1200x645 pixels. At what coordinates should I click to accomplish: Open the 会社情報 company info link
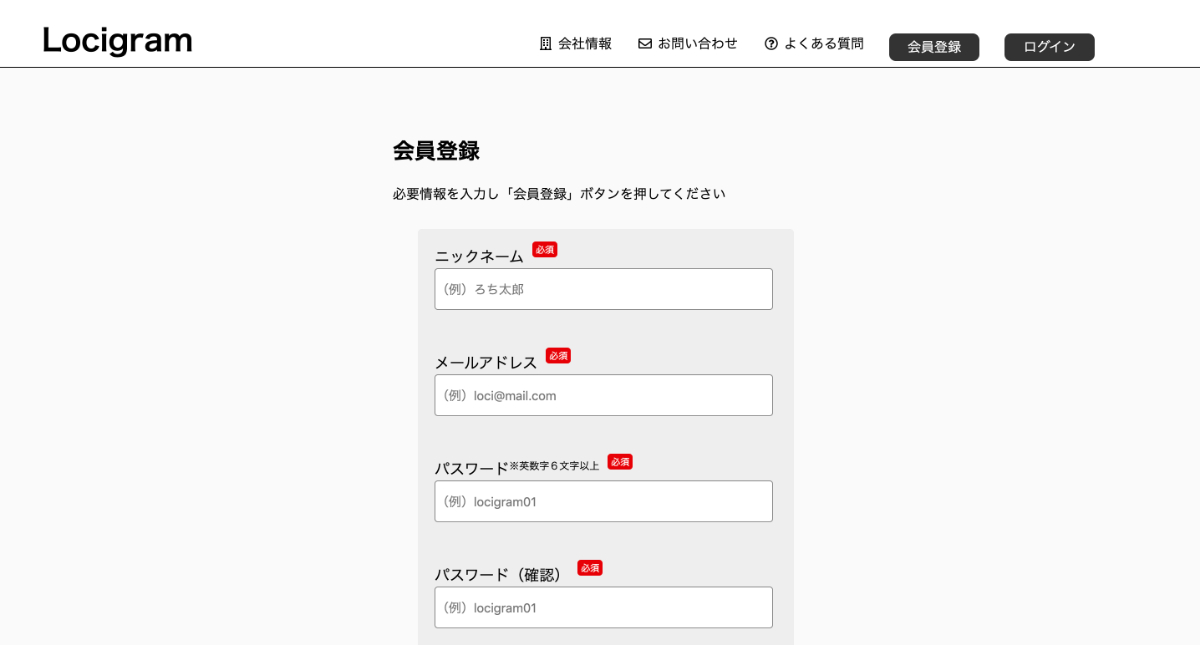(x=584, y=44)
